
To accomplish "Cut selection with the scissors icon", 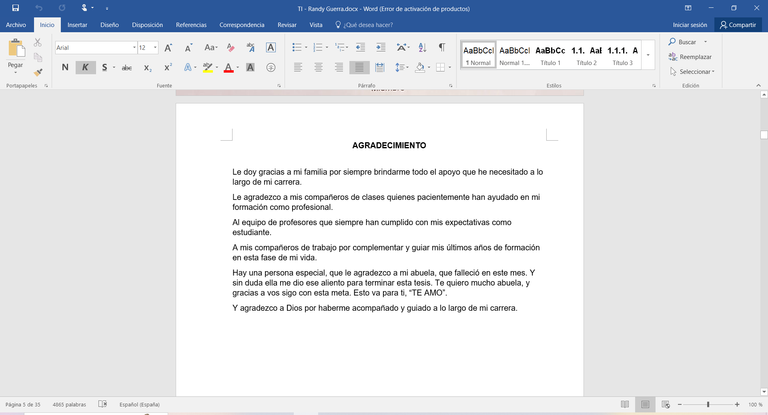I will tap(38, 43).
